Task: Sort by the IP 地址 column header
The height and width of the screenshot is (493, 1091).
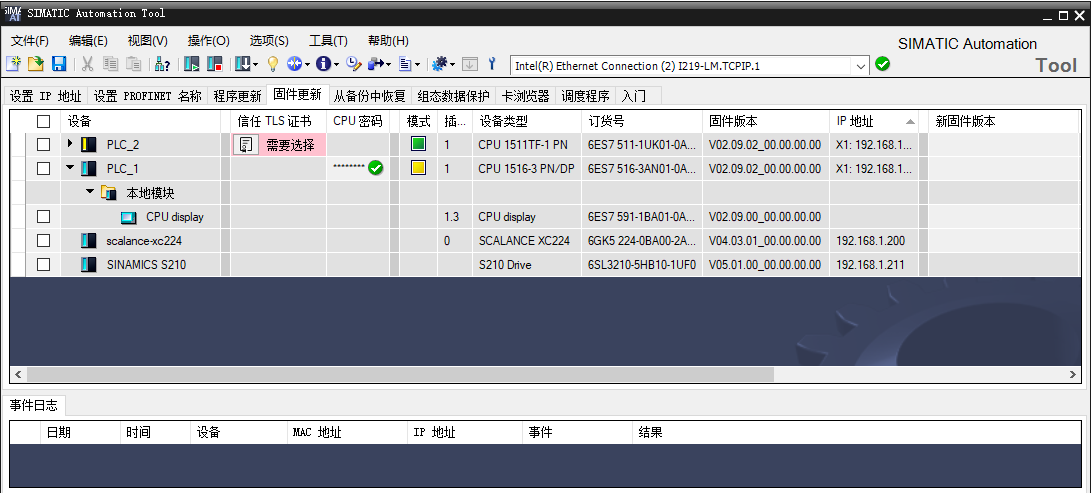Action: pyautogui.click(x=873, y=121)
